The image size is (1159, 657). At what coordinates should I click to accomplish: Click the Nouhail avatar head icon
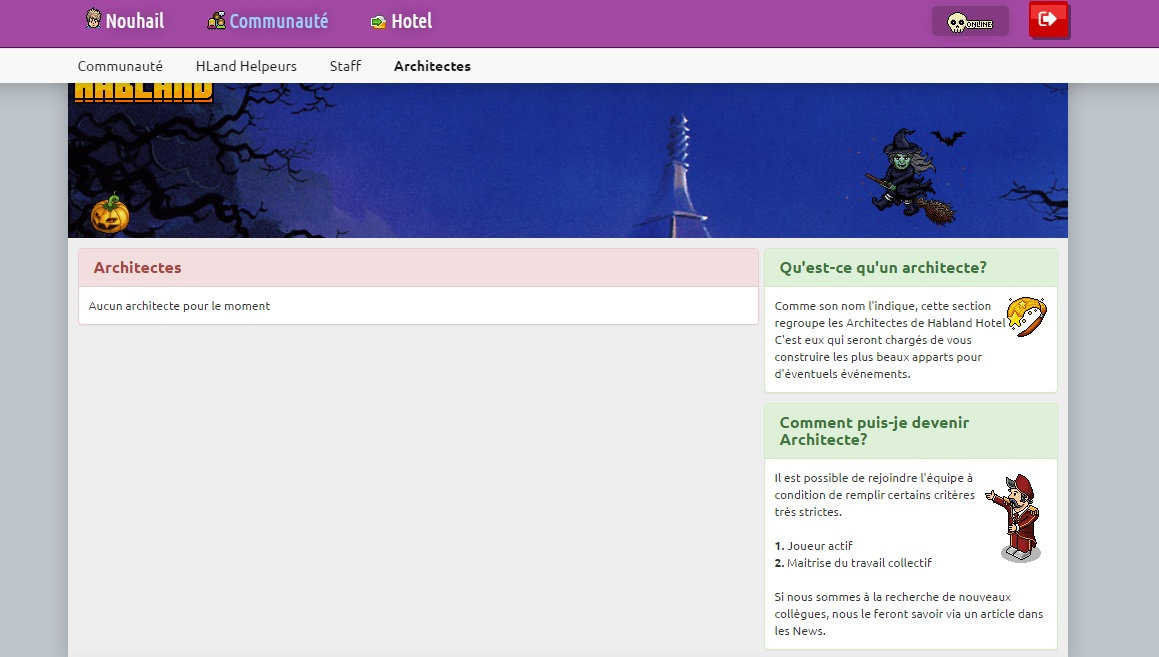pyautogui.click(x=93, y=18)
